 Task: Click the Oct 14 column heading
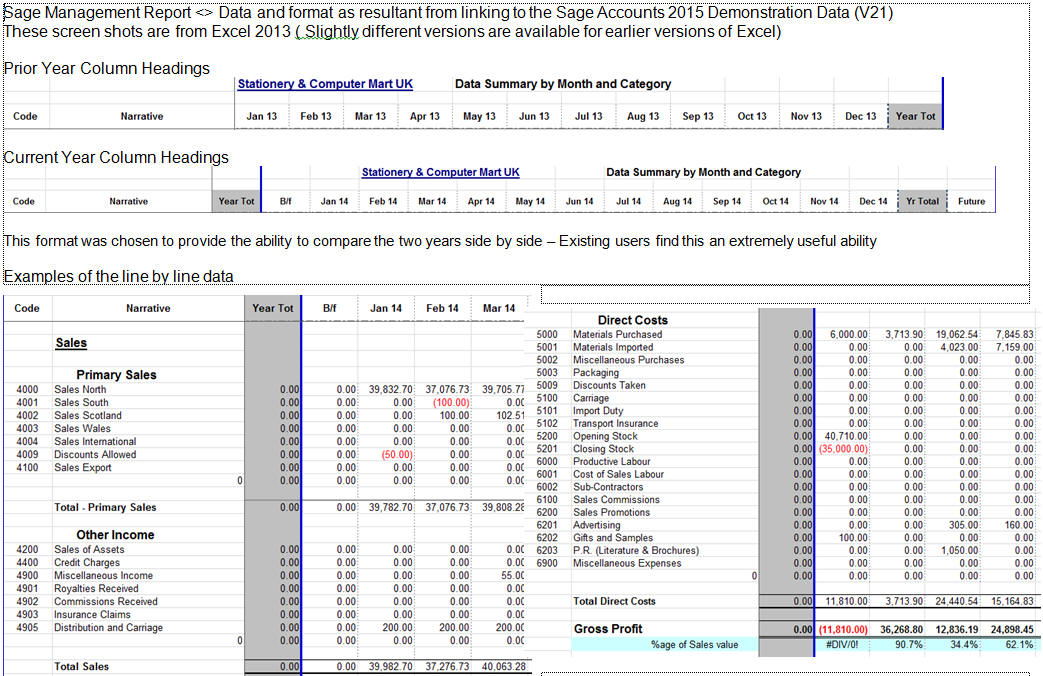776,201
